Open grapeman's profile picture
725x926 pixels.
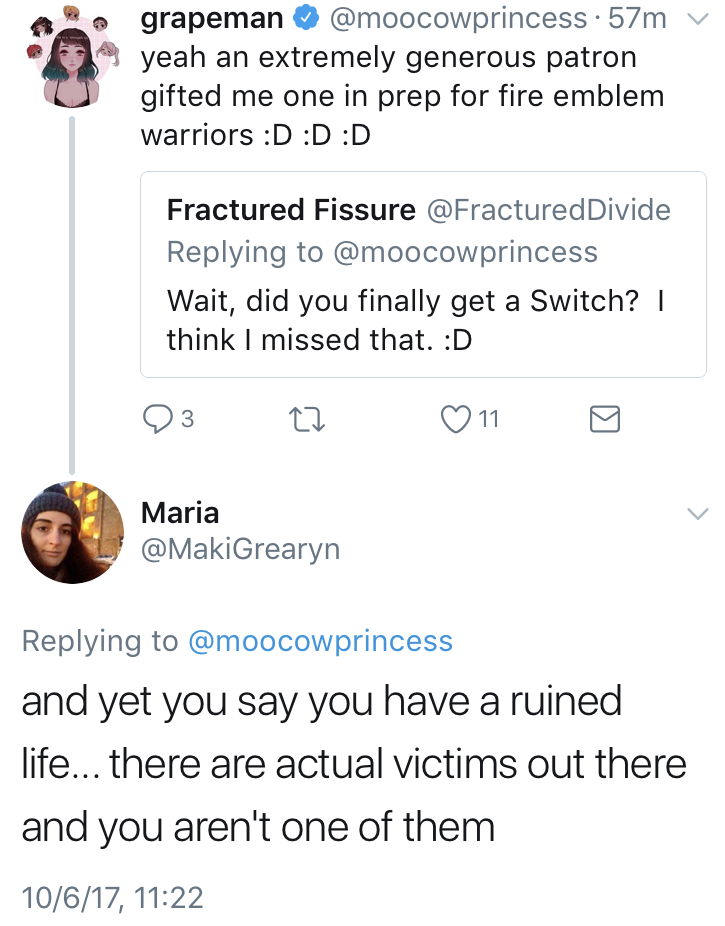tap(71, 59)
